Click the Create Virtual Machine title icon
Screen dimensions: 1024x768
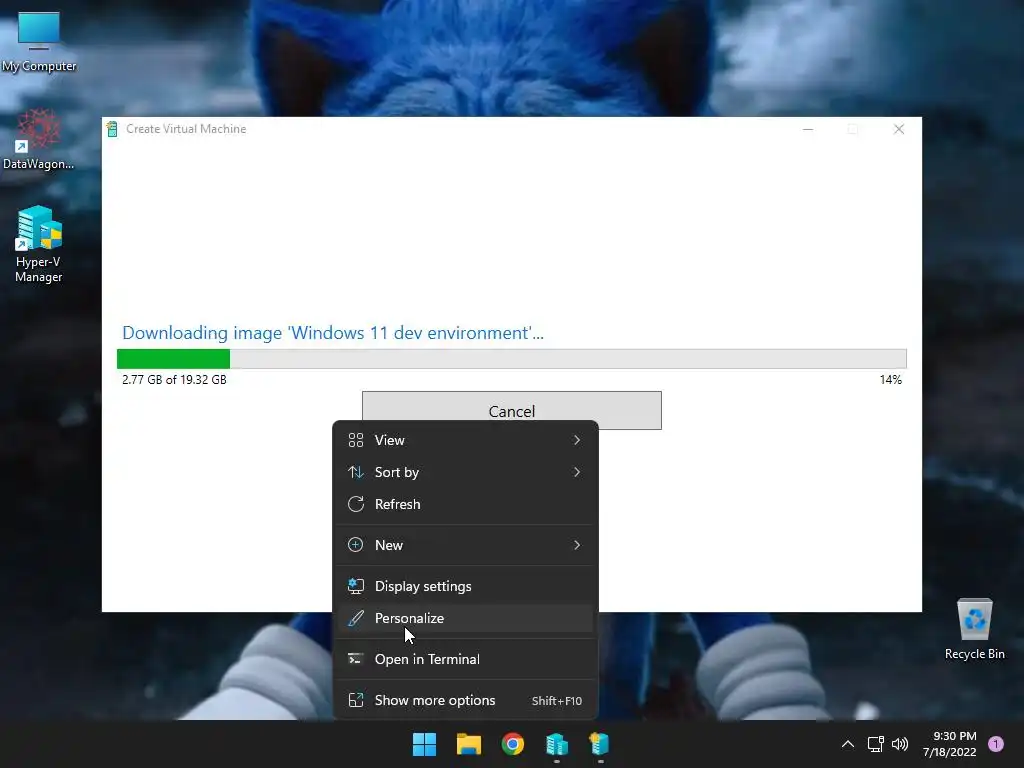coord(112,129)
